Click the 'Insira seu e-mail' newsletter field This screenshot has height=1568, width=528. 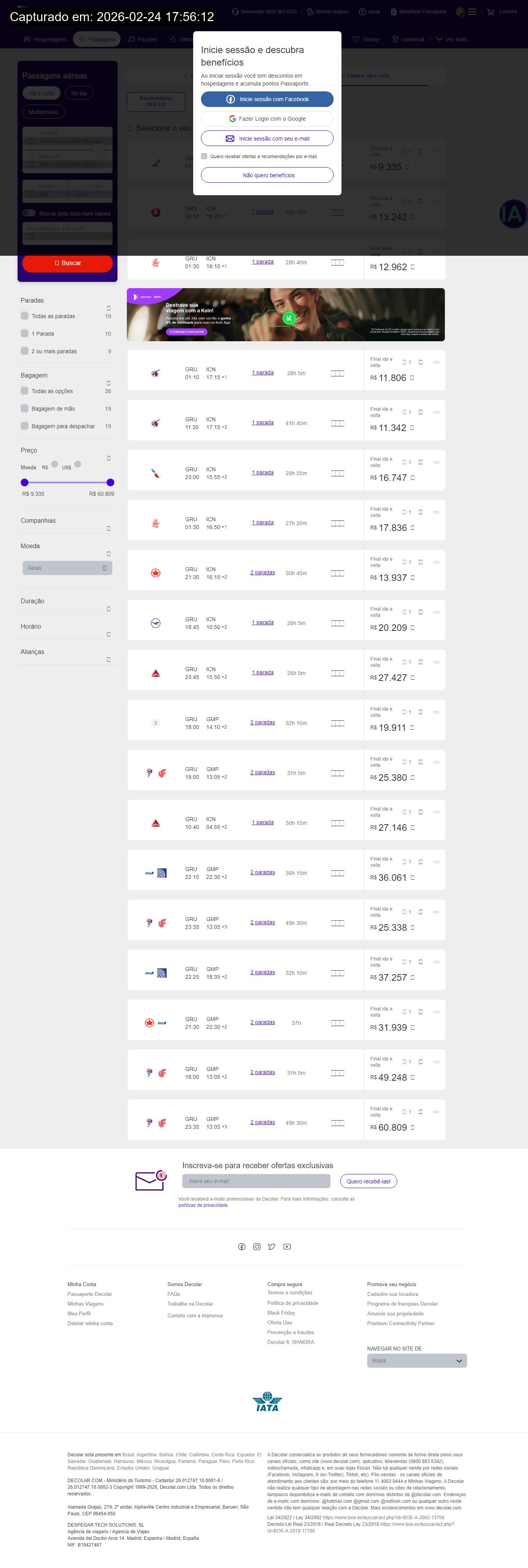coord(256,1181)
